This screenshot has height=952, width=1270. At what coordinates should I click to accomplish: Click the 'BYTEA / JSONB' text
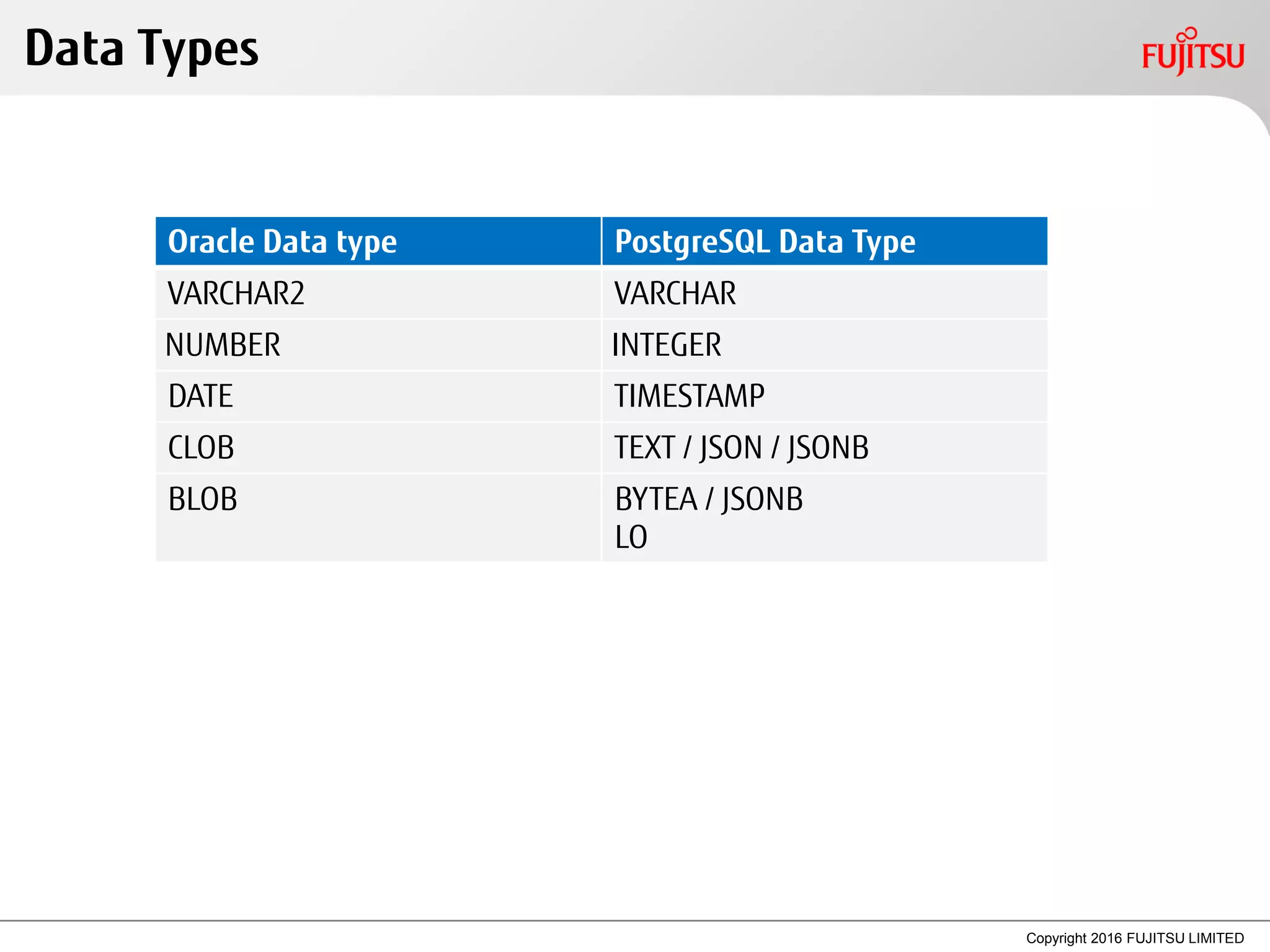[709, 500]
